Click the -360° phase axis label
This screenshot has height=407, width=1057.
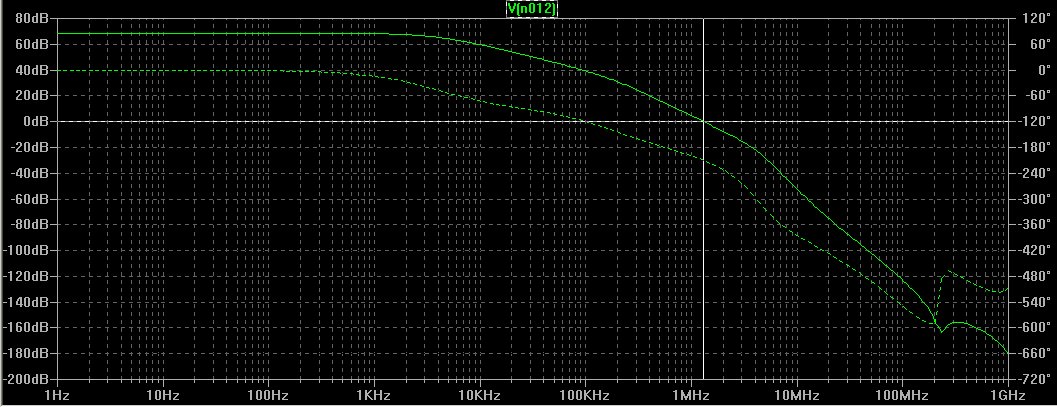point(1033,224)
